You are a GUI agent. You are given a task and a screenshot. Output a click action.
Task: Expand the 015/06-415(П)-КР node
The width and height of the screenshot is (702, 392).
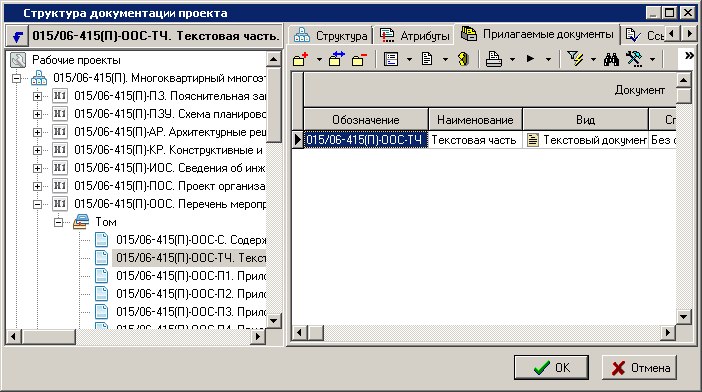(x=38, y=150)
